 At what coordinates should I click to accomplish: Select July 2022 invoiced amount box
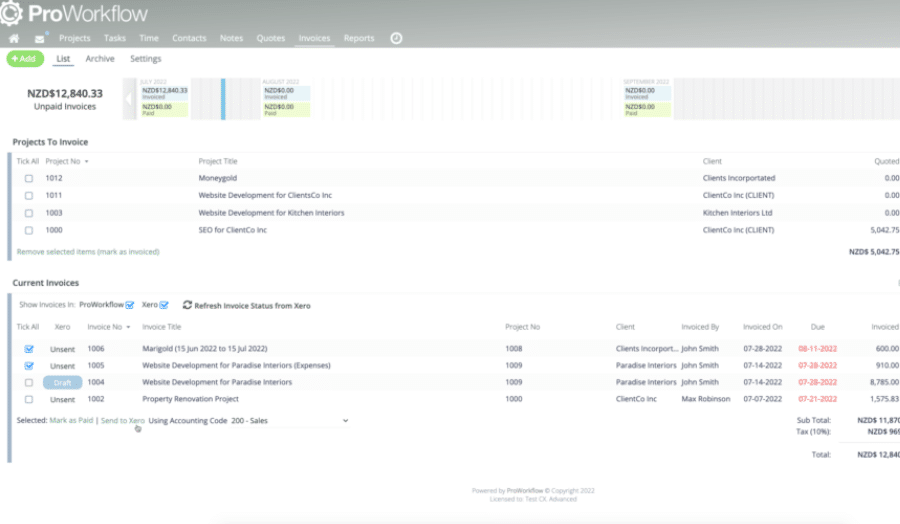coord(165,94)
